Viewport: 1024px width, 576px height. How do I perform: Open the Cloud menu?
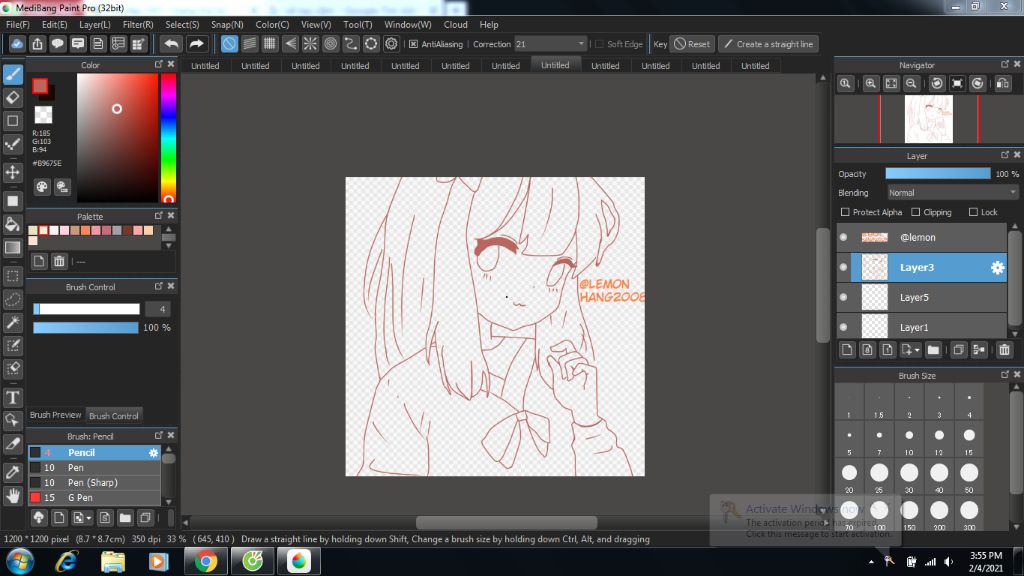(455, 25)
